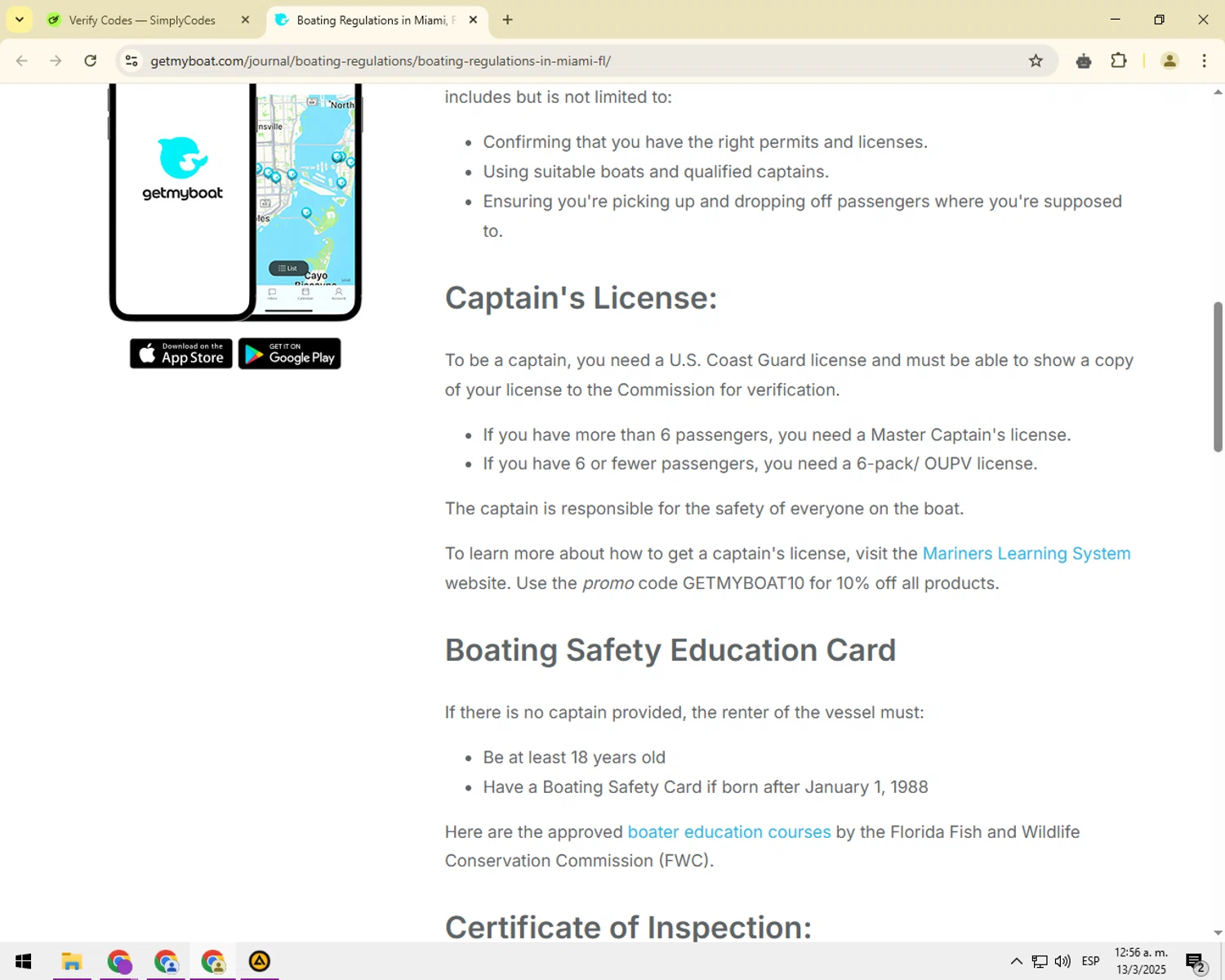Get it on Google Play badge
Screen dimensions: 1225x980
tap(290, 354)
